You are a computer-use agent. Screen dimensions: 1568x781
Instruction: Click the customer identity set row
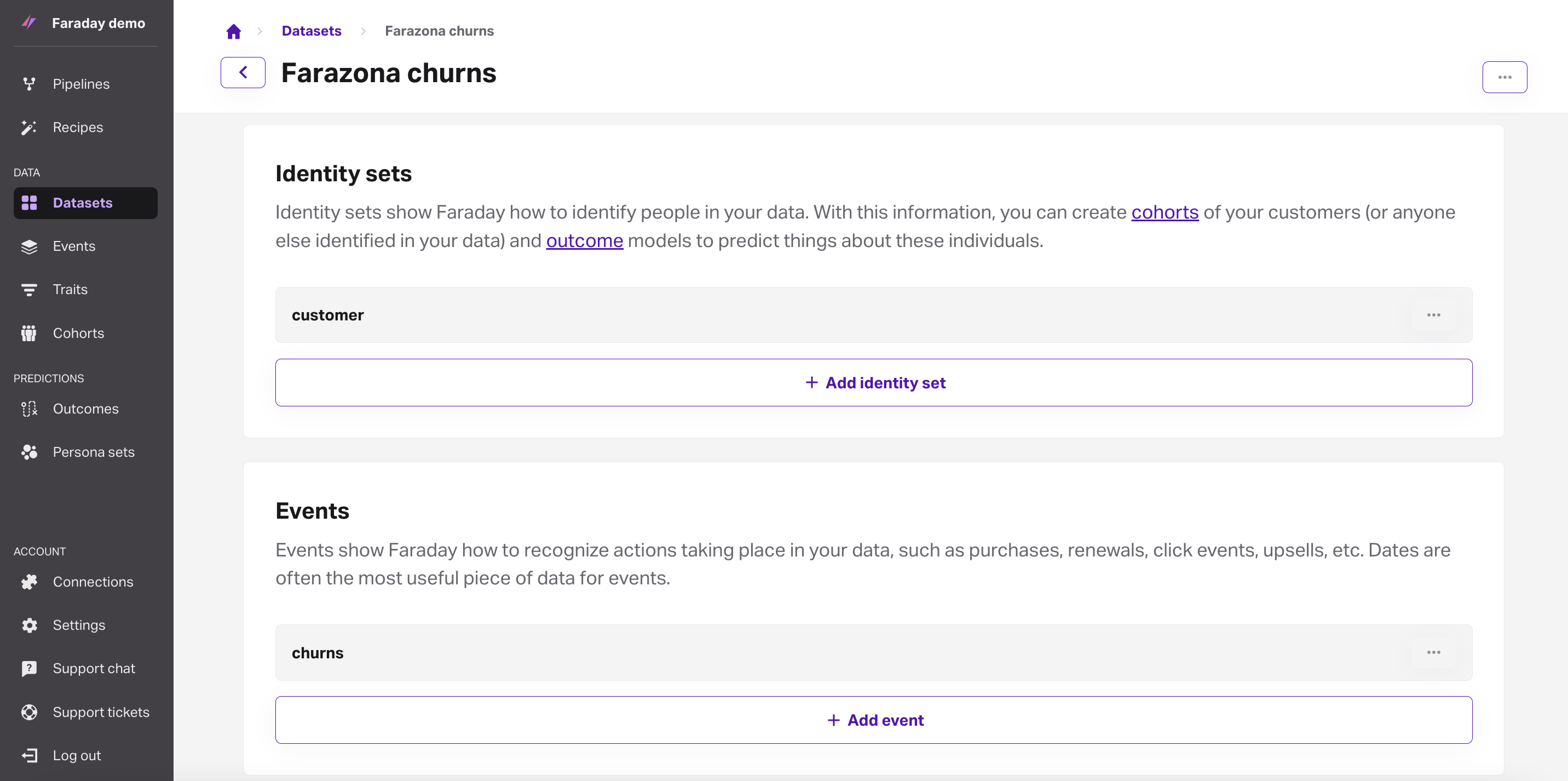pyautogui.click(x=873, y=315)
